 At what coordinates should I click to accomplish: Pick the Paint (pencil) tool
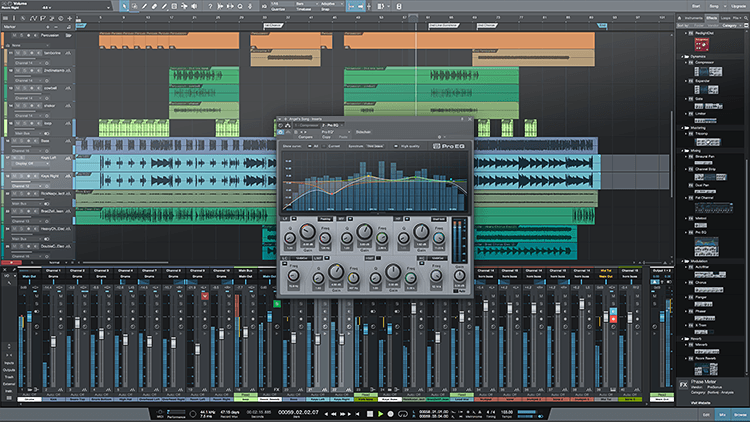point(164,6)
